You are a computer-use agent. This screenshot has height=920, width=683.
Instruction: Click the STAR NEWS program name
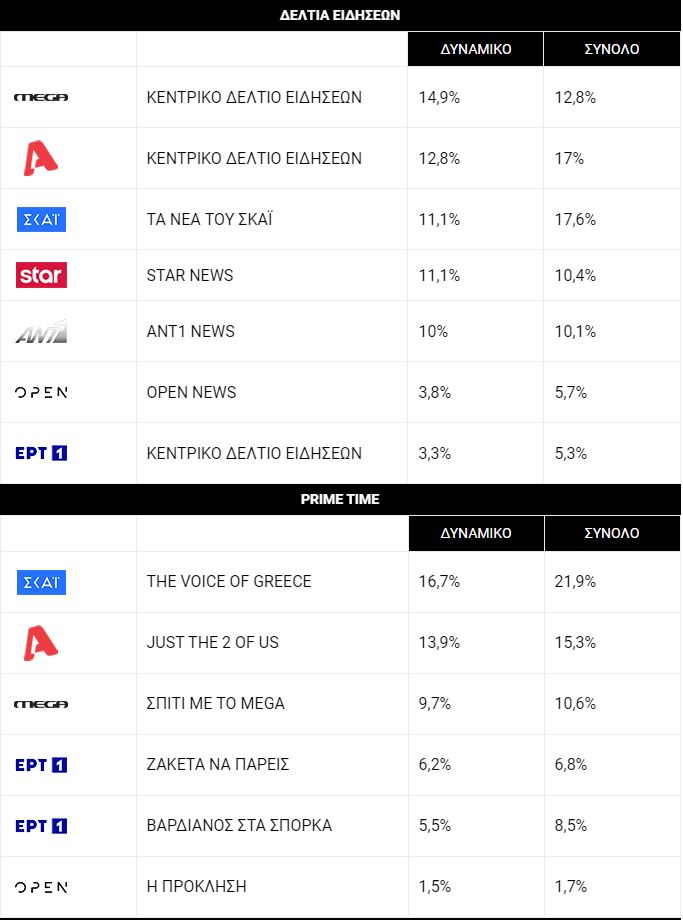[190, 275]
